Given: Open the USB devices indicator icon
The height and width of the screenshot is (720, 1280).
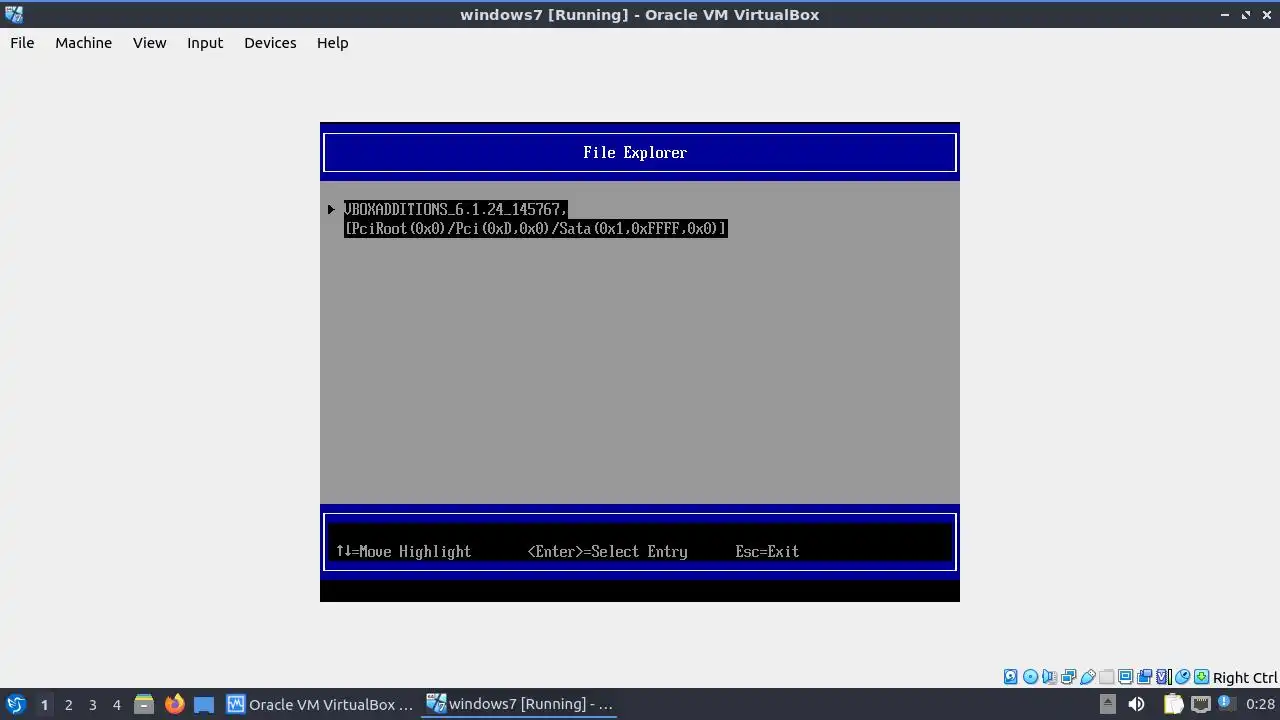Looking at the screenshot, I should [x=1087, y=677].
